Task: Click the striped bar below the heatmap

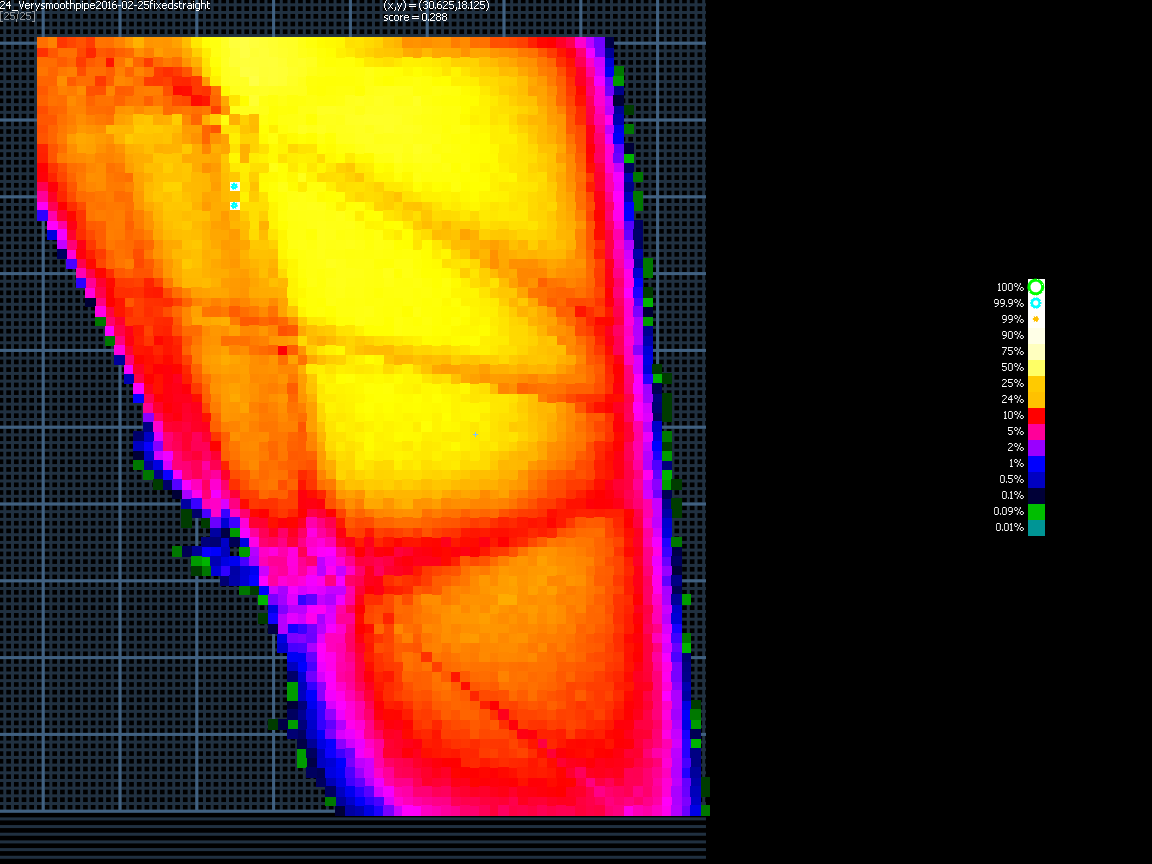Action: 352,838
